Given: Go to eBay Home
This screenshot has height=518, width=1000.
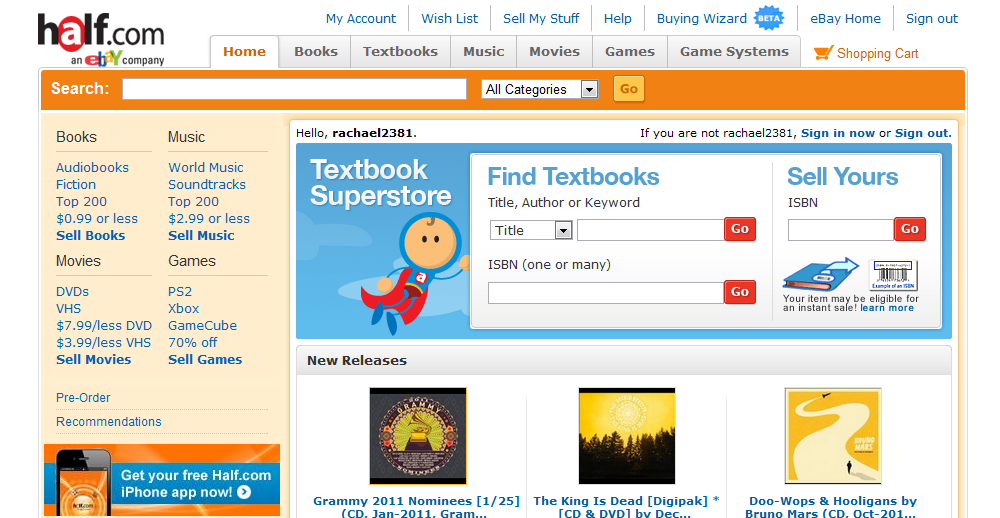Looking at the screenshot, I should click(846, 18).
